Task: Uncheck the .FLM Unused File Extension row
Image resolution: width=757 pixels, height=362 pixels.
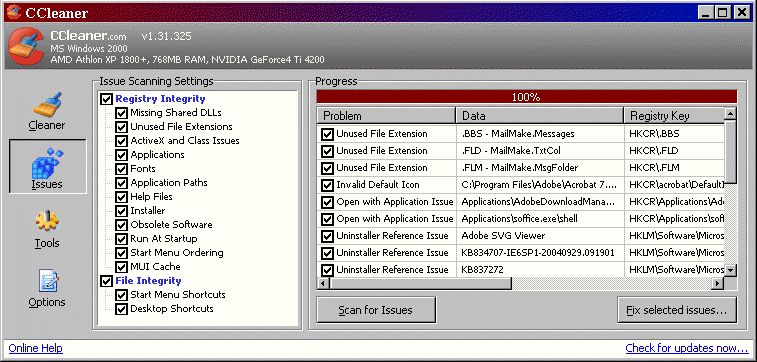Action: click(x=328, y=168)
